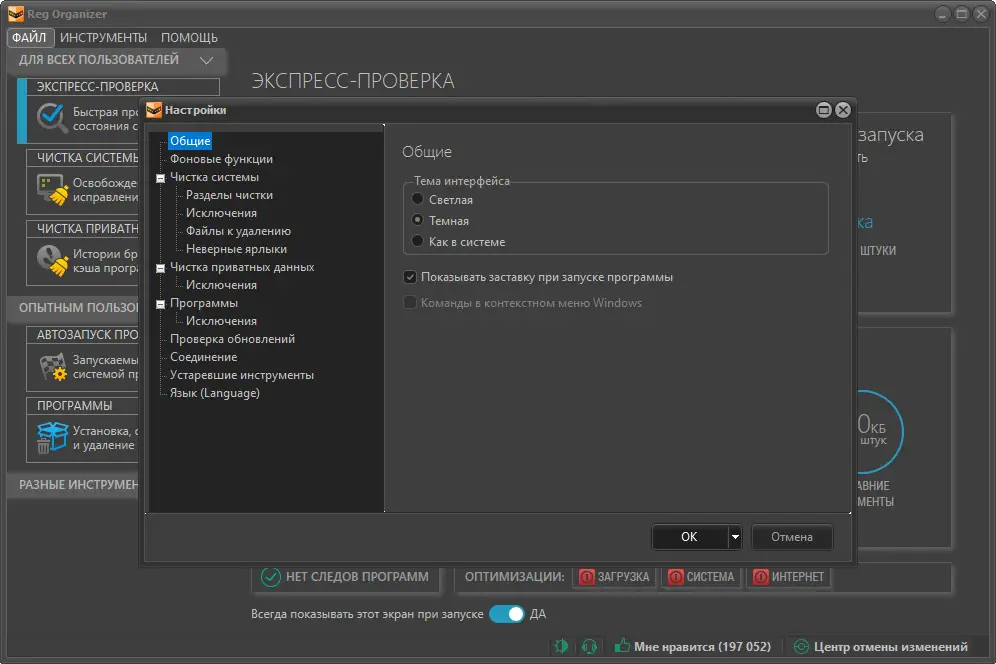
Task: Expand the ДЛЯ ВСЕХ ПОЛЬЗОВАТЕЛЕЙ chevron
Action: tap(206, 60)
